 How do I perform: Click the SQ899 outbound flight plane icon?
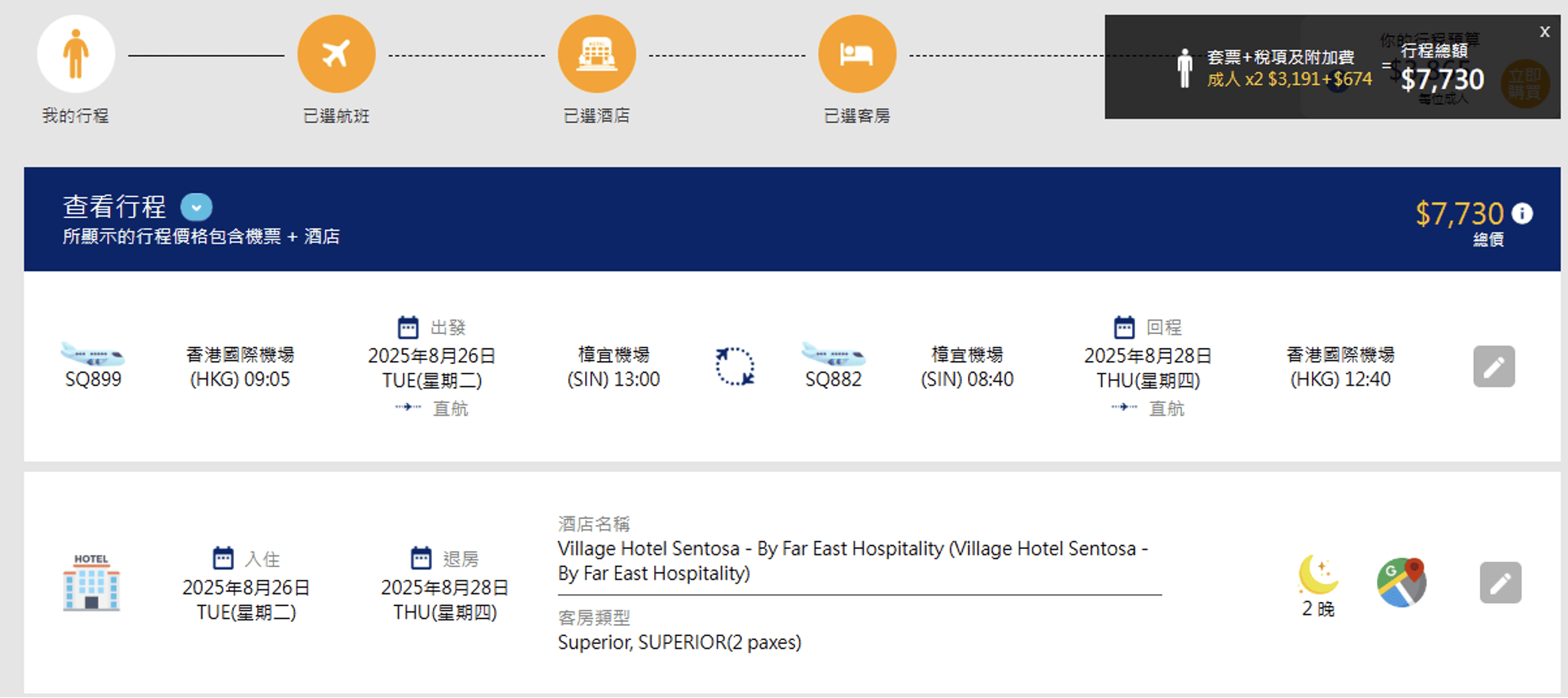(93, 354)
